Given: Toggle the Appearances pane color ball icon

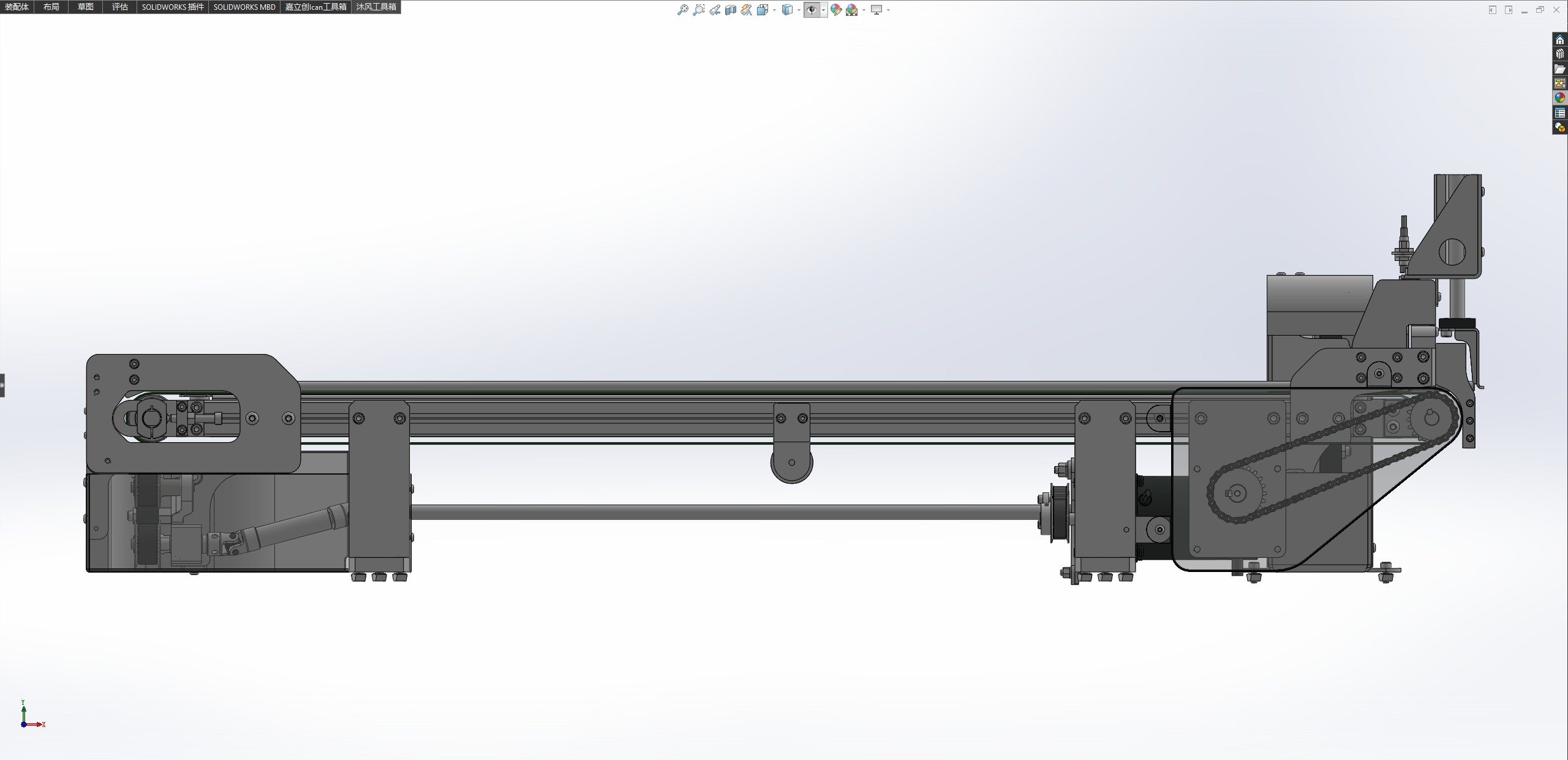Looking at the screenshot, I should click(x=1560, y=98).
